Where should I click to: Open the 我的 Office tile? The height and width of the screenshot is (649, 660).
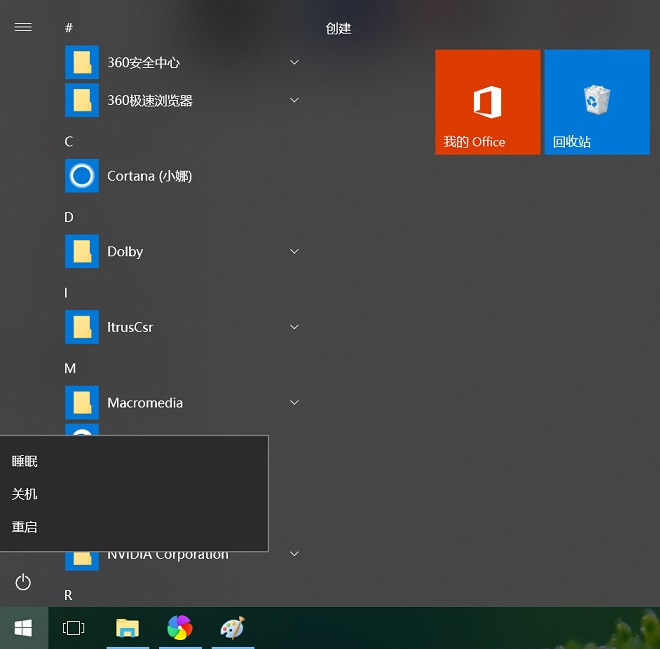click(487, 102)
